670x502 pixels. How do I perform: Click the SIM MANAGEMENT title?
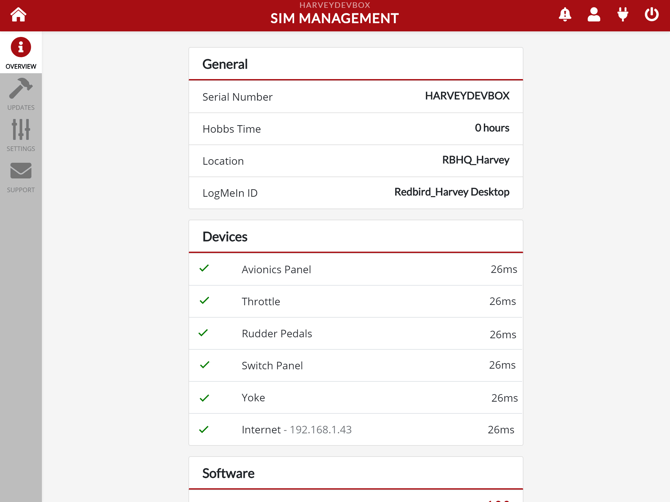pos(335,18)
